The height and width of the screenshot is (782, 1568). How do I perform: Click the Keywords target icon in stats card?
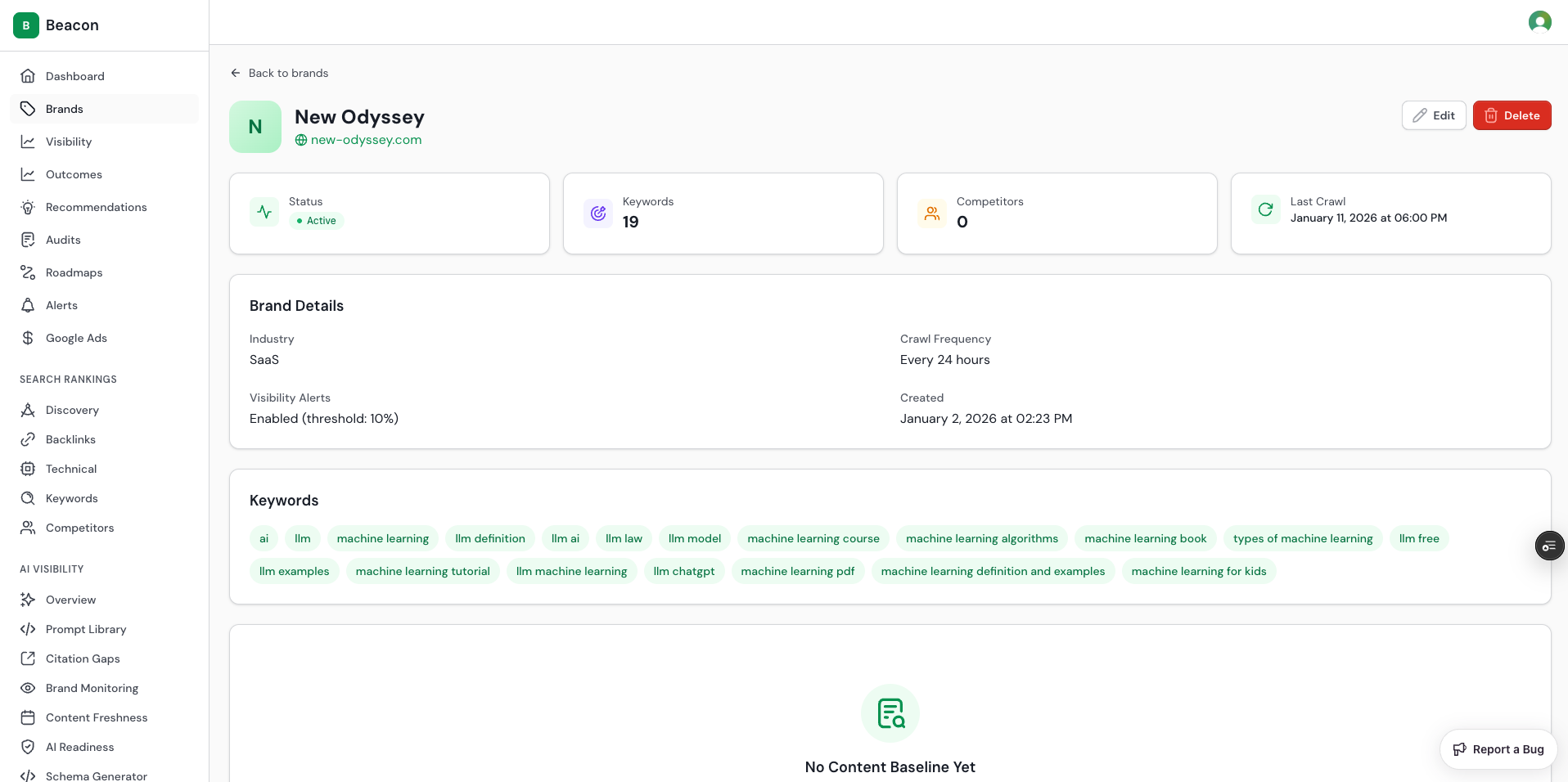[x=598, y=213]
